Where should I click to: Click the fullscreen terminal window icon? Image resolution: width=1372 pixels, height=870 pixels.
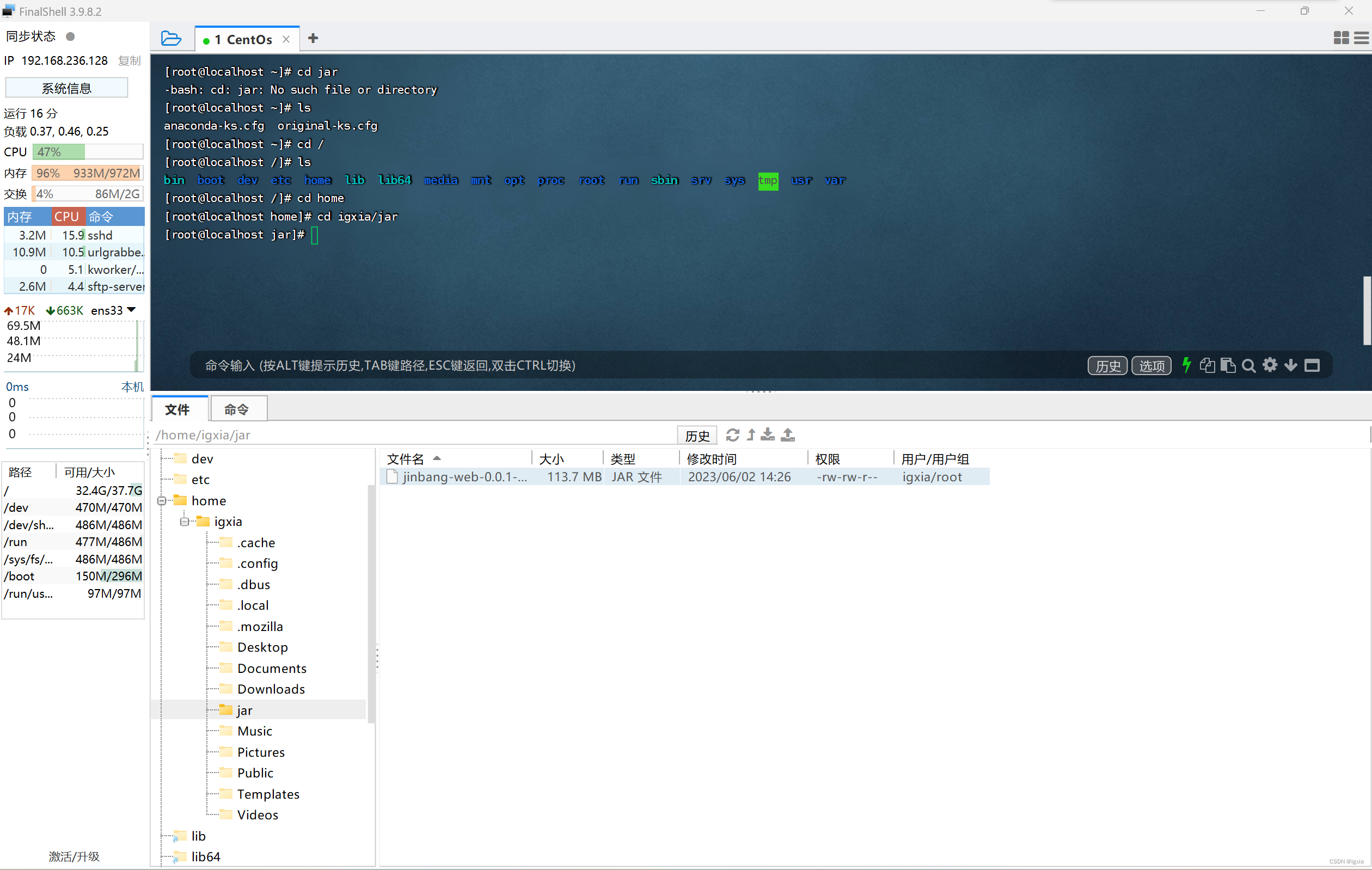point(1312,365)
